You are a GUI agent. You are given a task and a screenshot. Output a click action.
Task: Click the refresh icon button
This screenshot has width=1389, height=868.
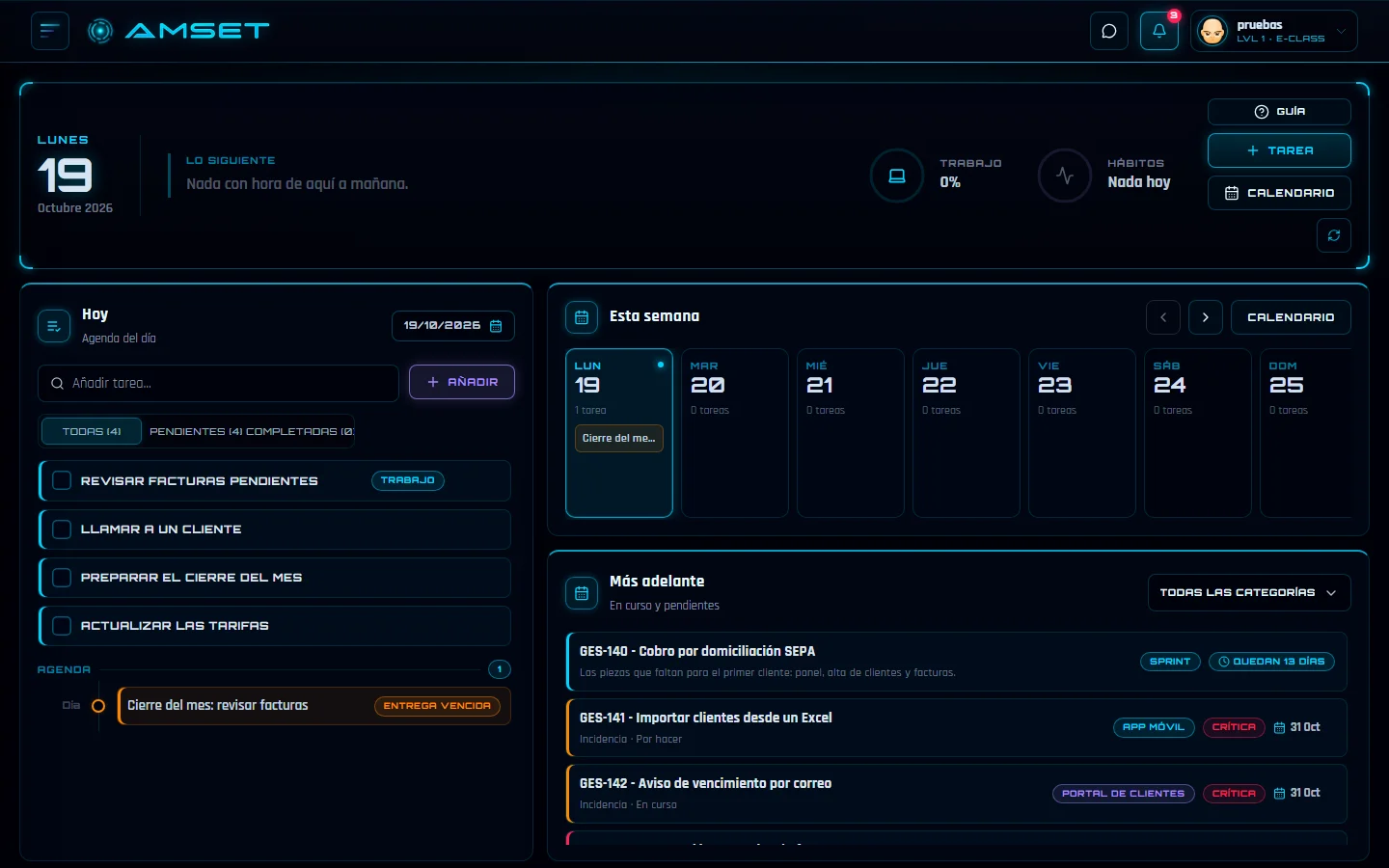1334,235
